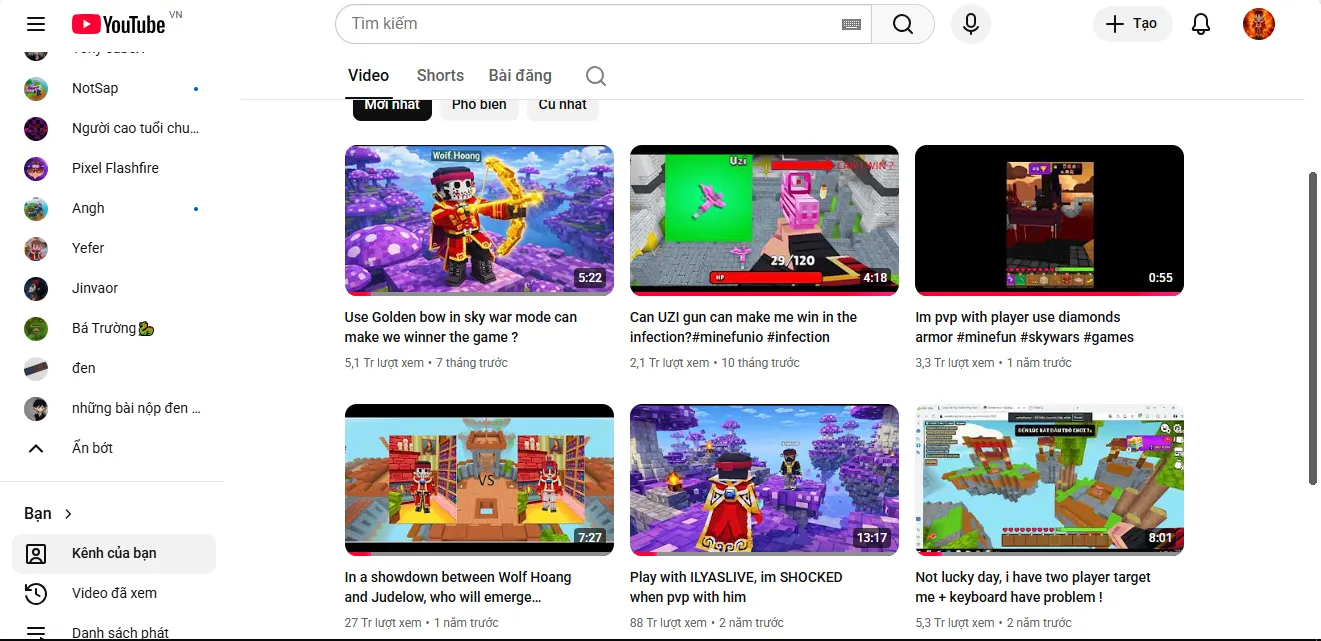The height and width of the screenshot is (641, 1321).
Task: Open title 'Can UZI gun can make me win'
Action: coord(743,327)
